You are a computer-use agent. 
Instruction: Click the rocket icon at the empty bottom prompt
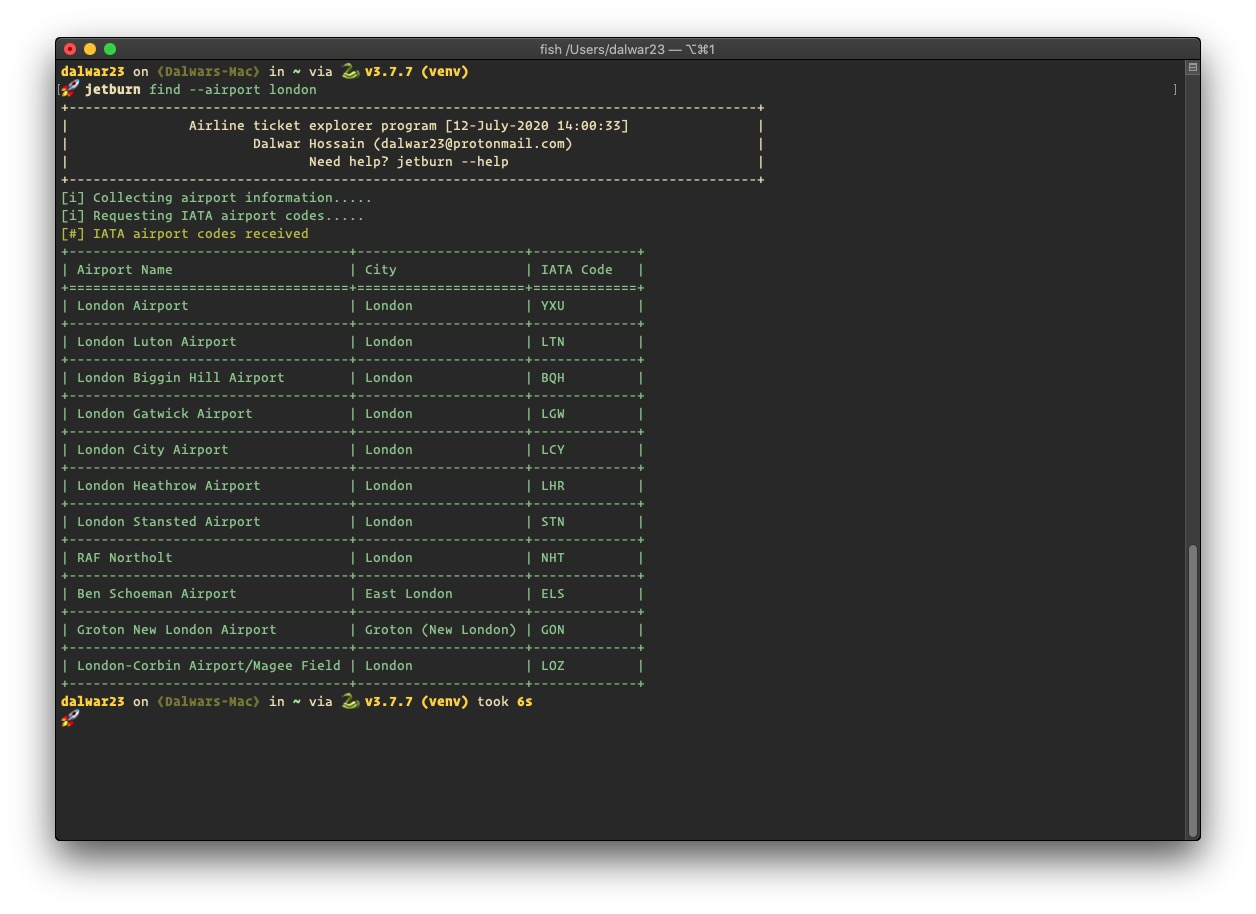click(70, 719)
